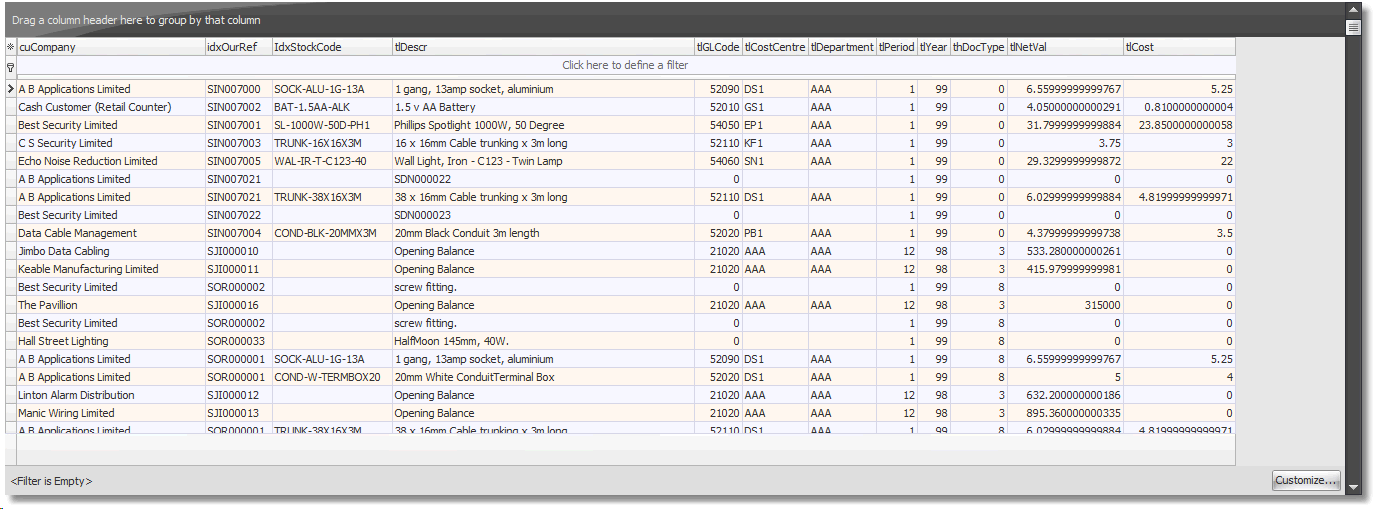Select the 'Cash Customer (Retail Counter)' cell
This screenshot has width=1373, height=509.
click(x=110, y=107)
